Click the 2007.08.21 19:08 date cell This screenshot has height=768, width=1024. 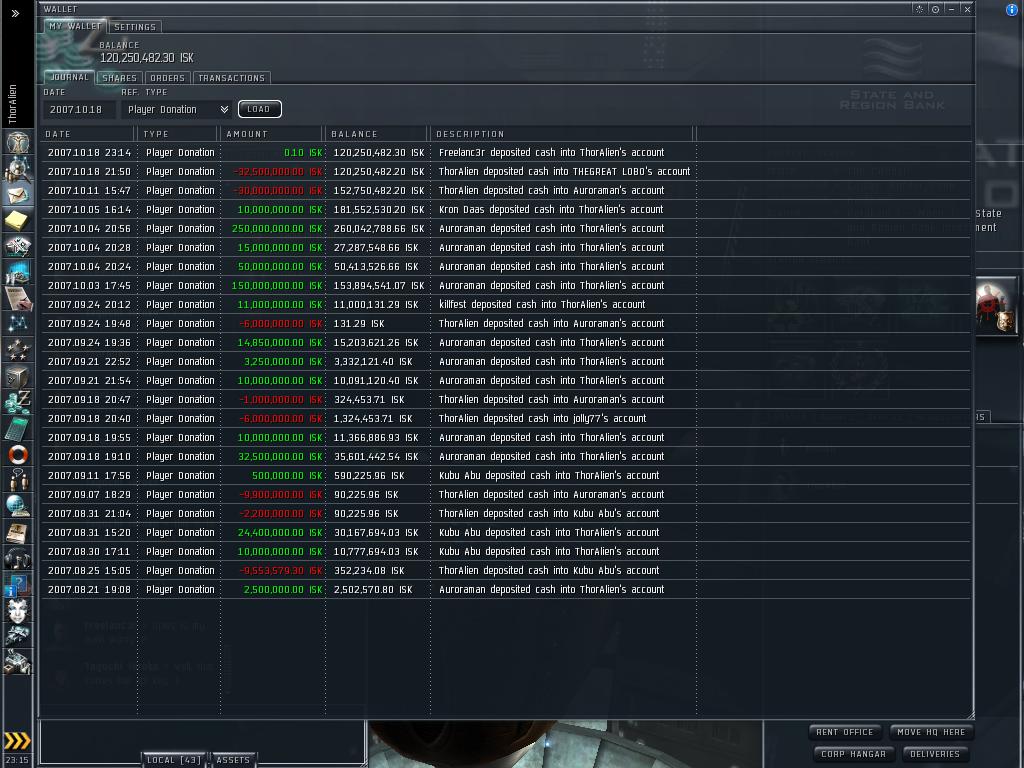(x=89, y=590)
